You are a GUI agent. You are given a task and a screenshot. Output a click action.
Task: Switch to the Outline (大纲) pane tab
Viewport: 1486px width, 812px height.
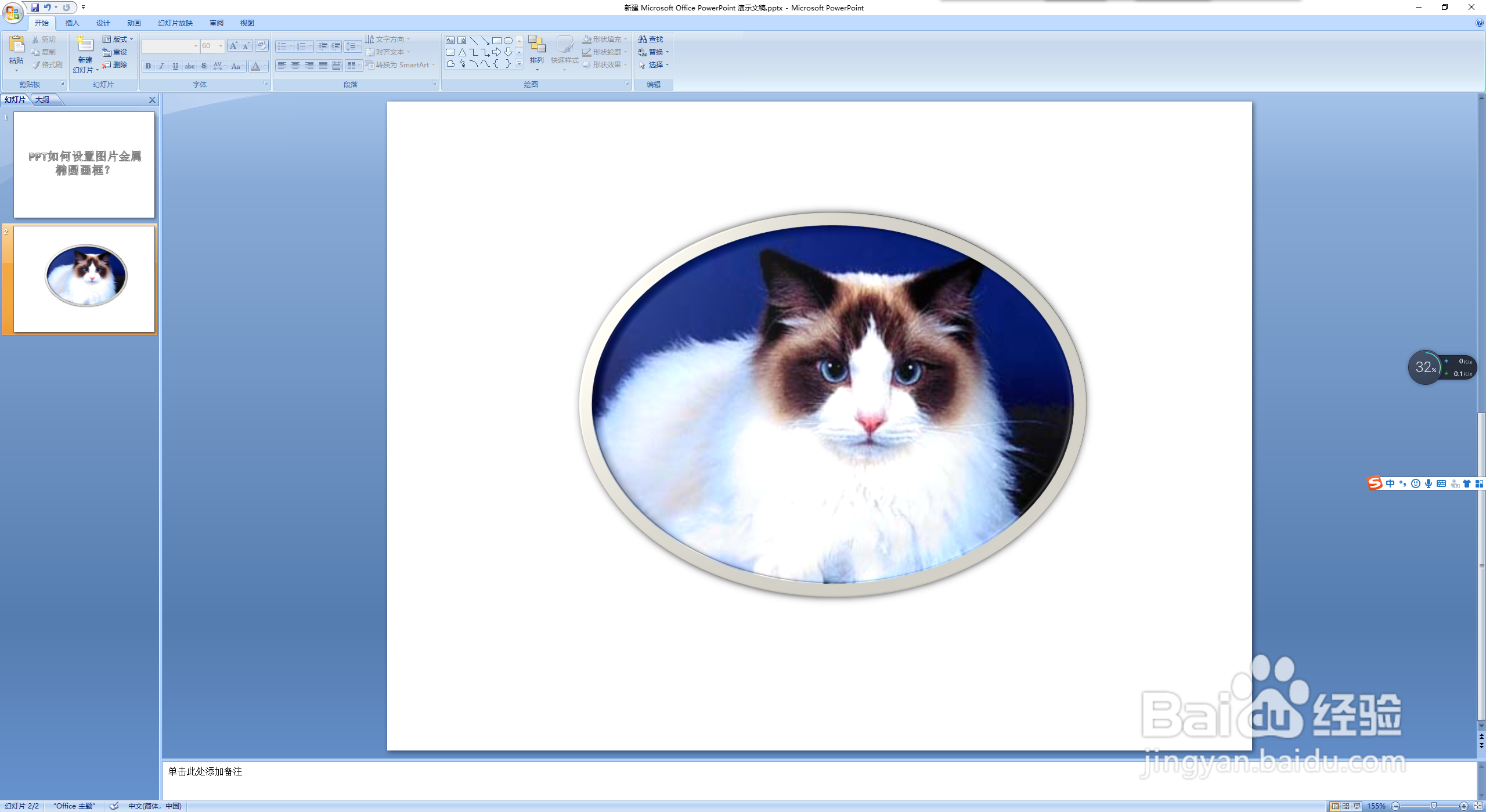tap(42, 100)
